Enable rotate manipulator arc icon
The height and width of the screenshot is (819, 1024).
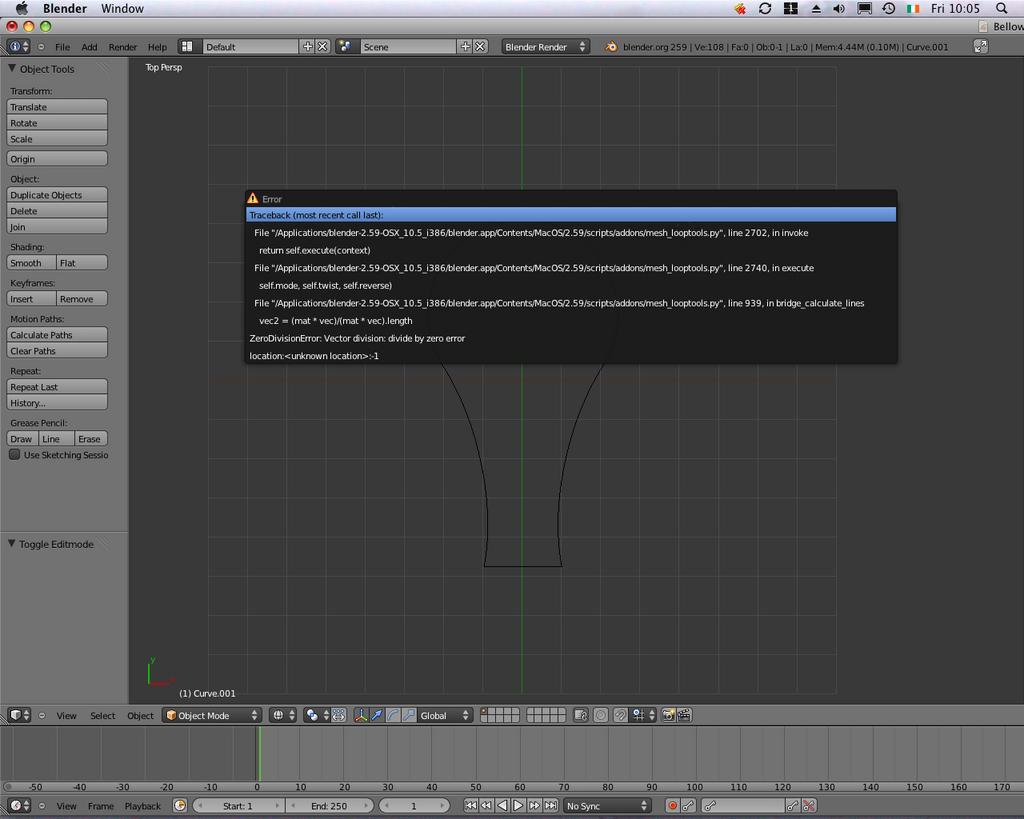click(x=392, y=715)
